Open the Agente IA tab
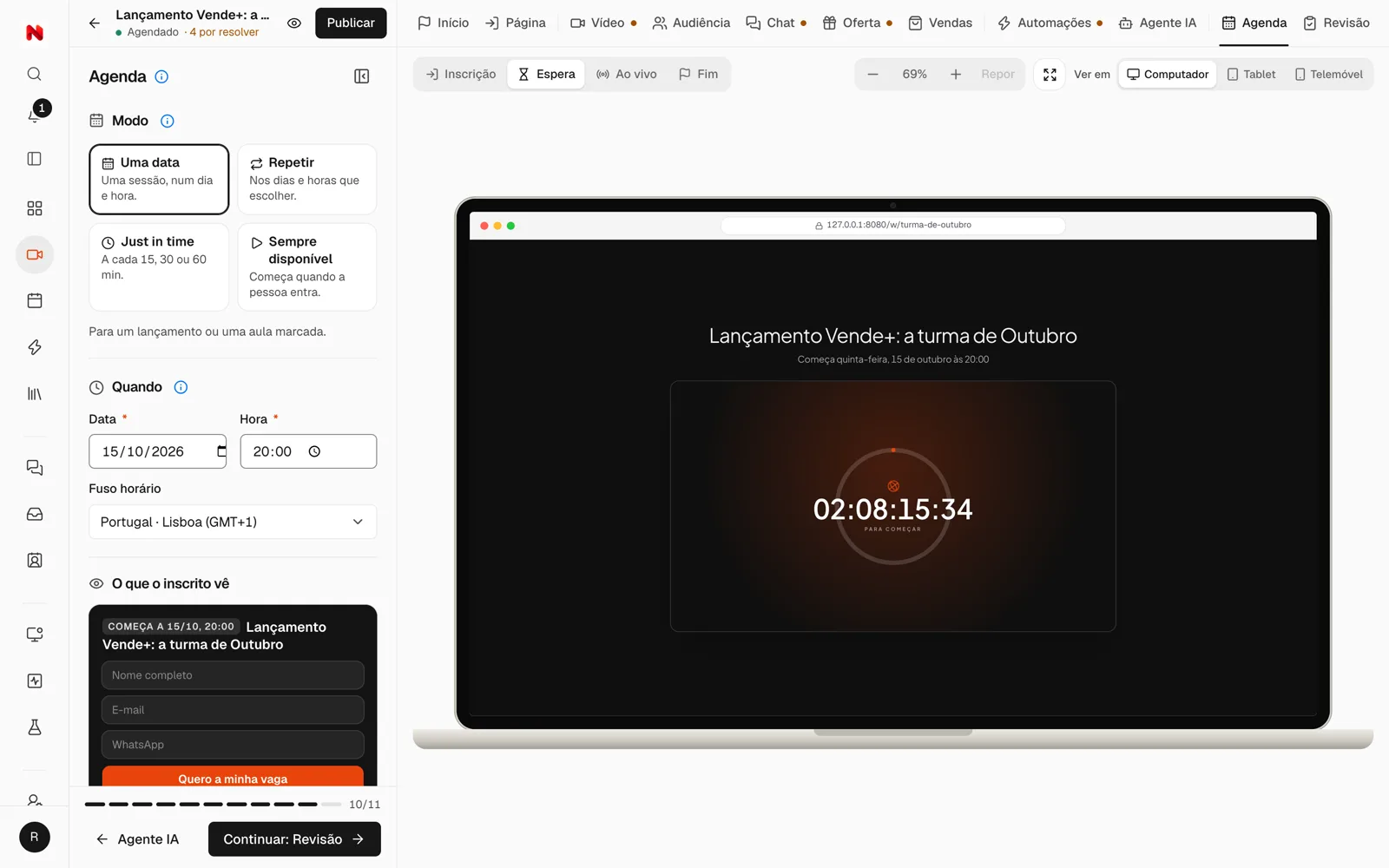 coord(1157,23)
